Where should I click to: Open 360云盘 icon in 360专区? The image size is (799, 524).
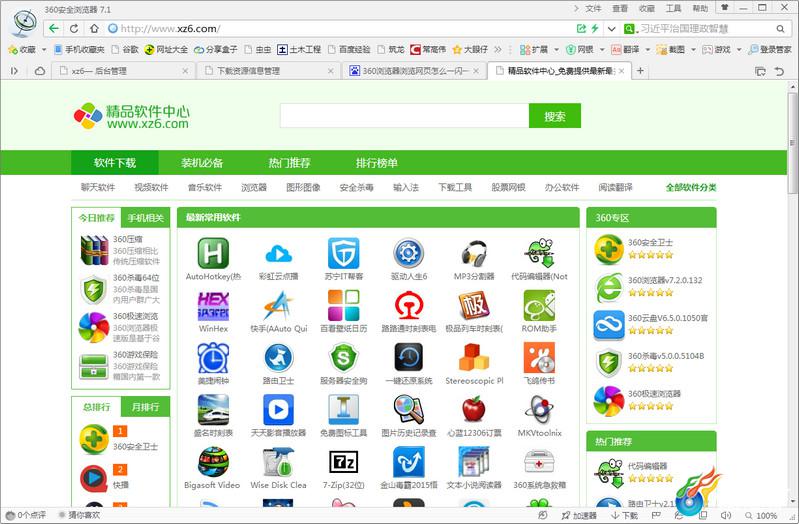[x=608, y=325]
